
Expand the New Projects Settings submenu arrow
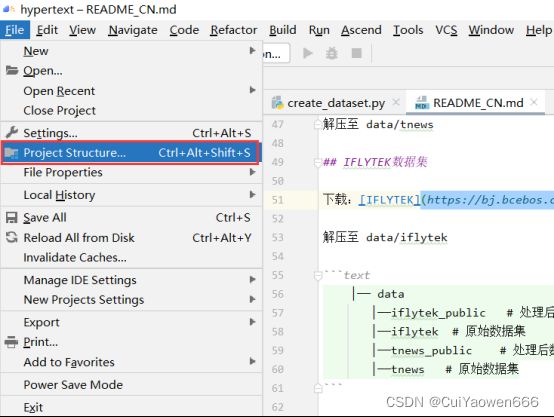point(252,299)
